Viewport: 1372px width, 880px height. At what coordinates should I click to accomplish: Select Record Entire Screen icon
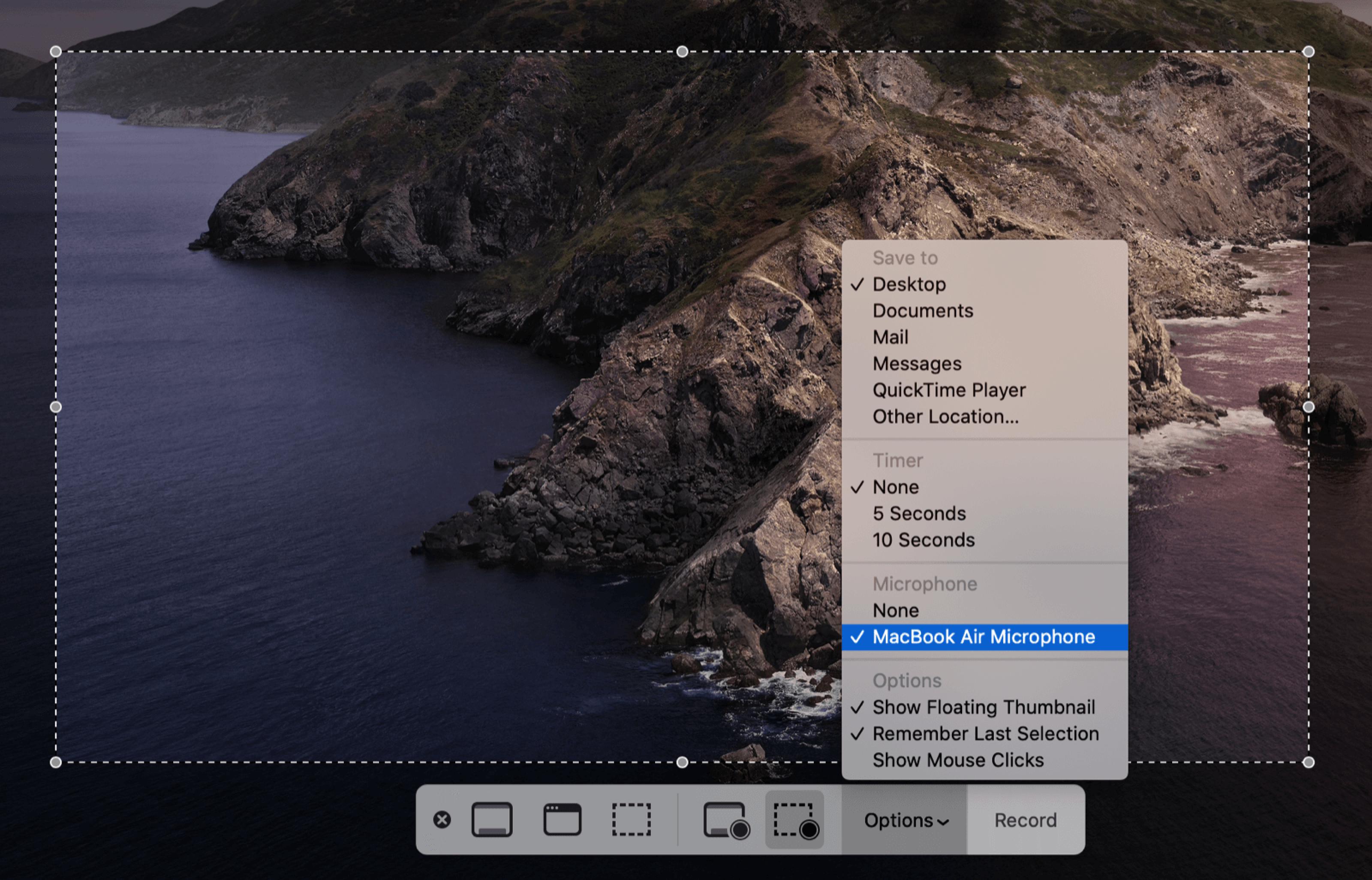tap(725, 820)
